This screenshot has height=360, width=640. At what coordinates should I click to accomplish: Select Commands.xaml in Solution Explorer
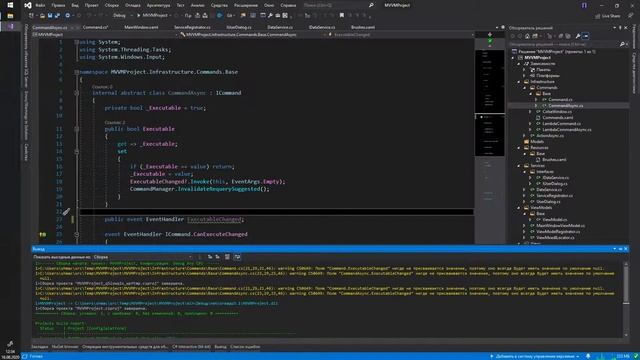pyautogui.click(x=558, y=118)
